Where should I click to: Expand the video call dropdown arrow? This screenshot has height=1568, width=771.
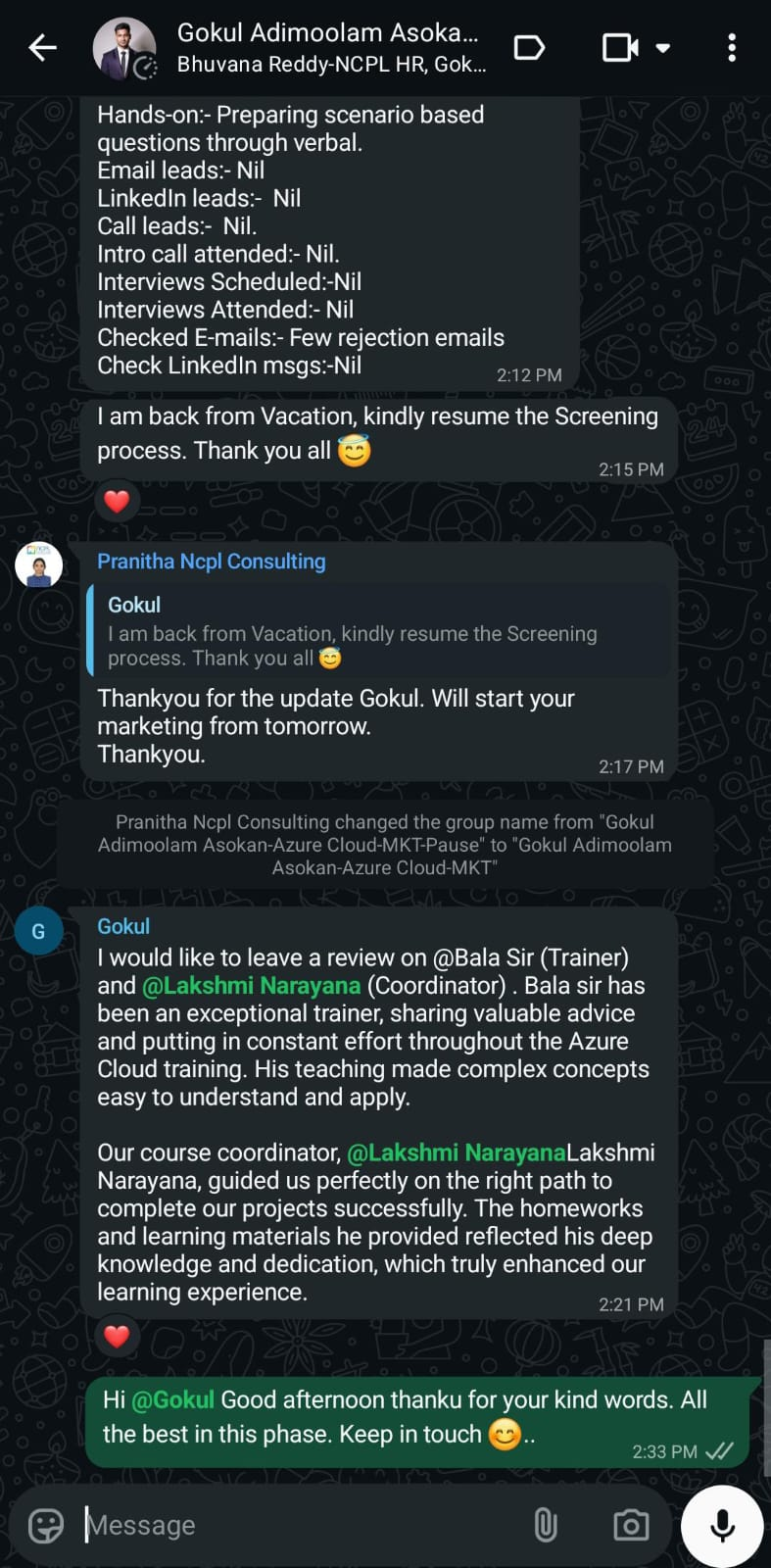point(664,48)
